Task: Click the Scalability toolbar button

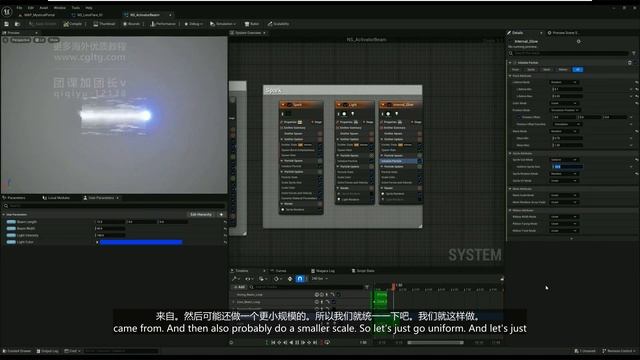Action: pos(278,24)
